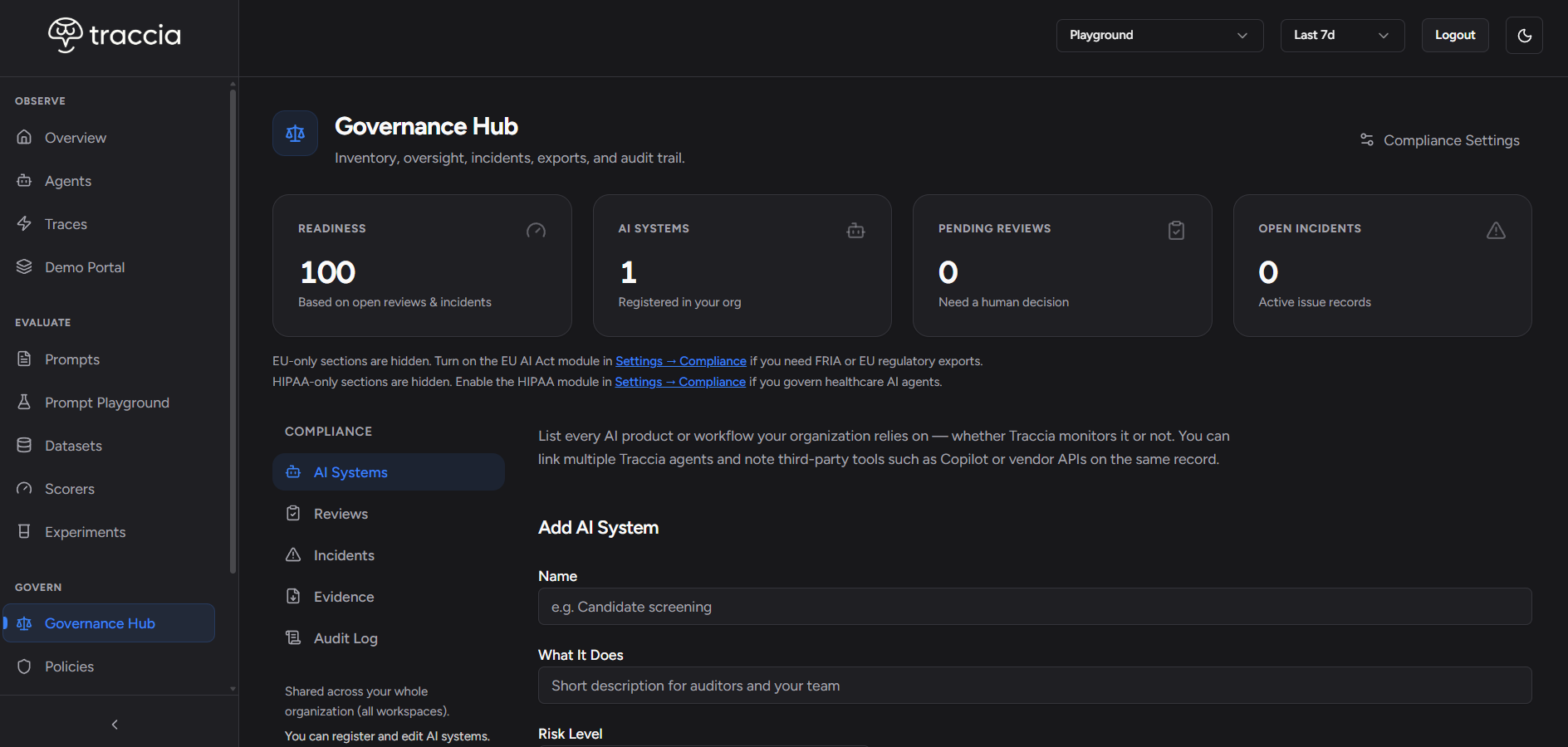The width and height of the screenshot is (1568, 747).
Task: Toggle dark mode with the moon icon
Action: pos(1524,35)
